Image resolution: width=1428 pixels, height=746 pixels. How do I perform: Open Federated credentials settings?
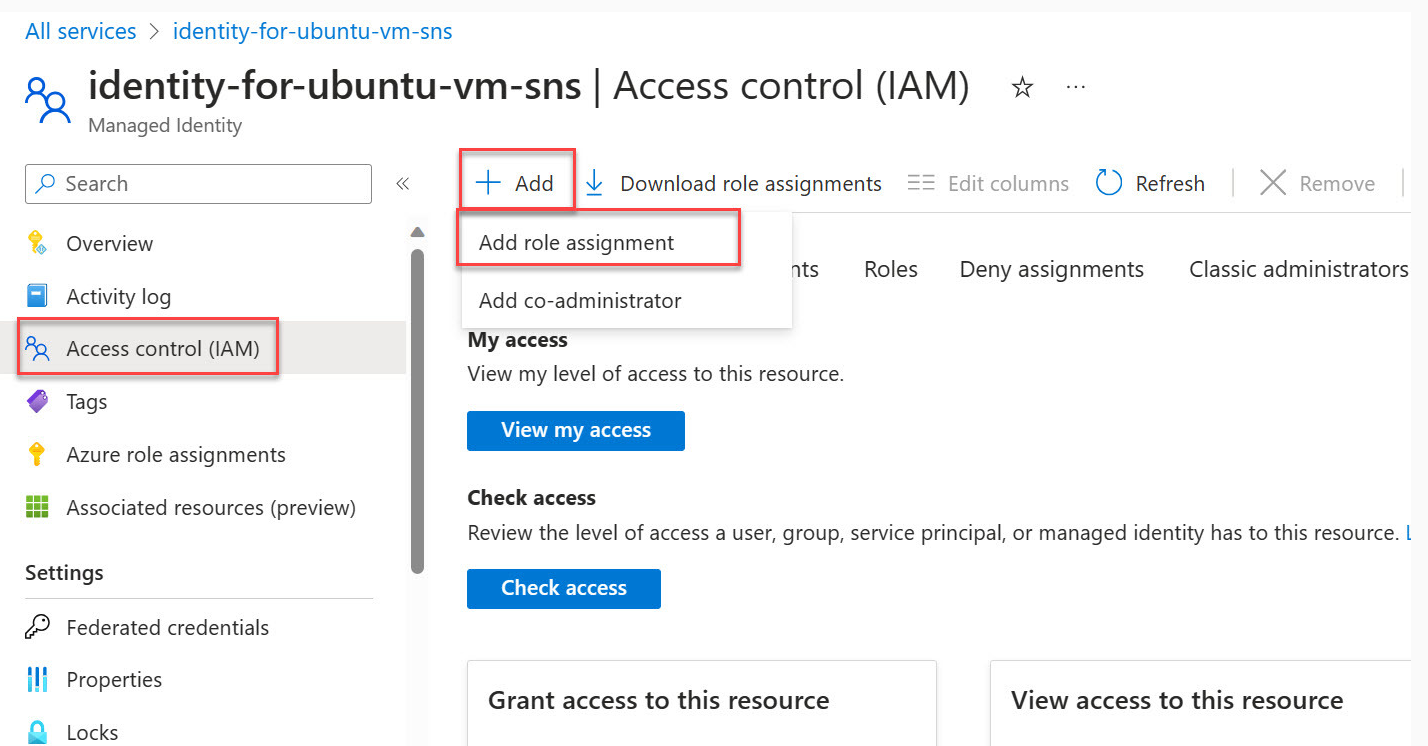[x=167, y=627]
